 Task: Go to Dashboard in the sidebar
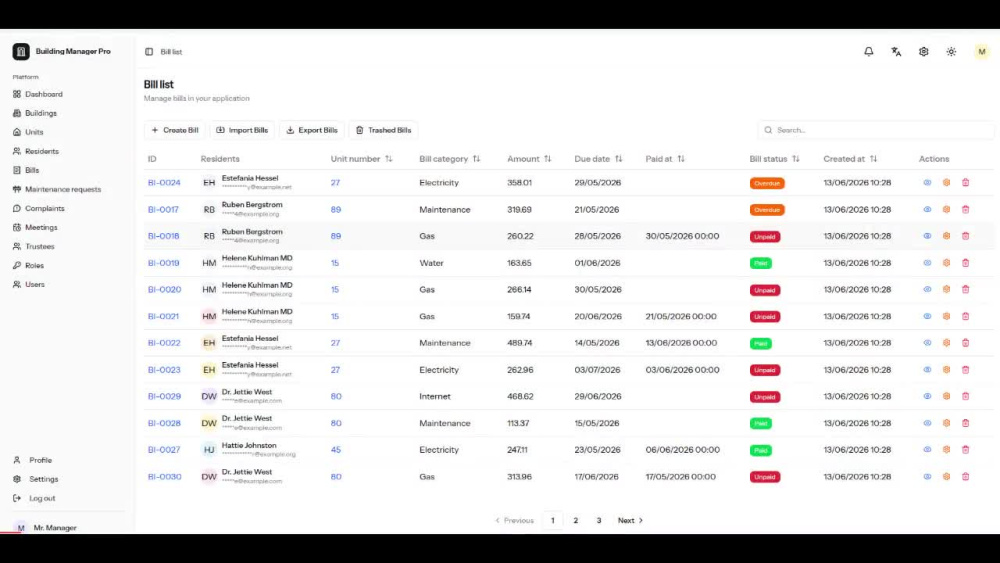[38, 94]
